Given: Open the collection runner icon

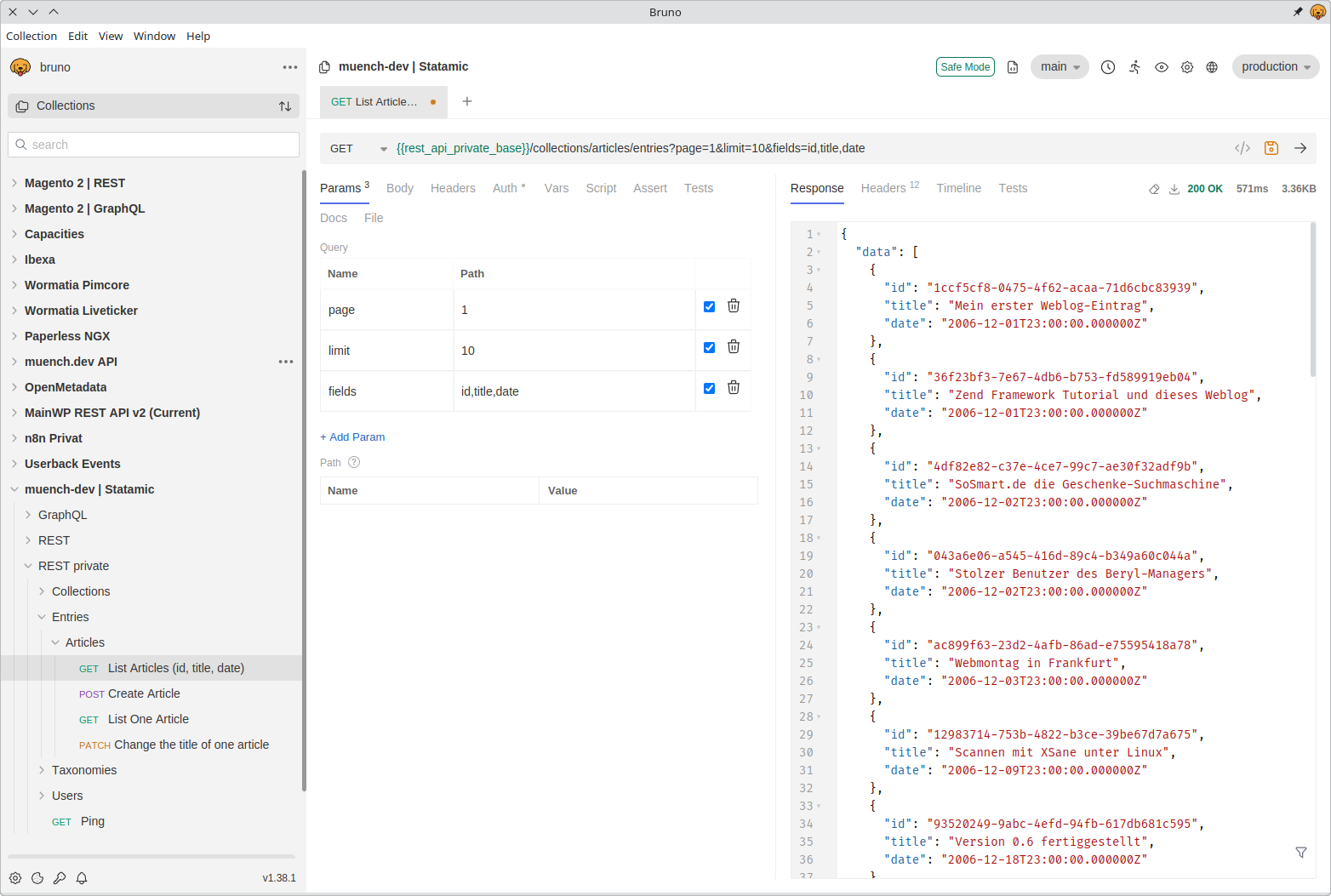Looking at the screenshot, I should pyautogui.click(x=1135, y=67).
